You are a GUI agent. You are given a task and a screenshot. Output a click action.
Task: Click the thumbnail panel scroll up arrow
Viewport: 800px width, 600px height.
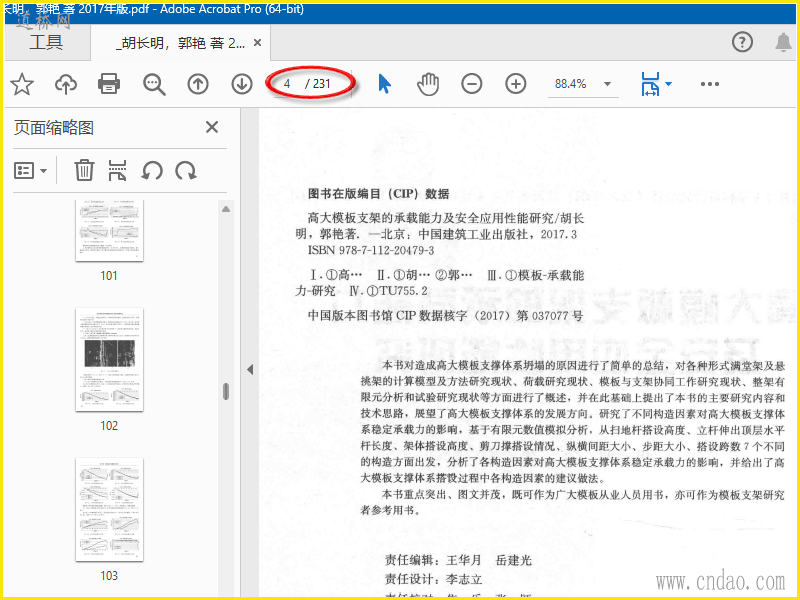tap(226, 209)
